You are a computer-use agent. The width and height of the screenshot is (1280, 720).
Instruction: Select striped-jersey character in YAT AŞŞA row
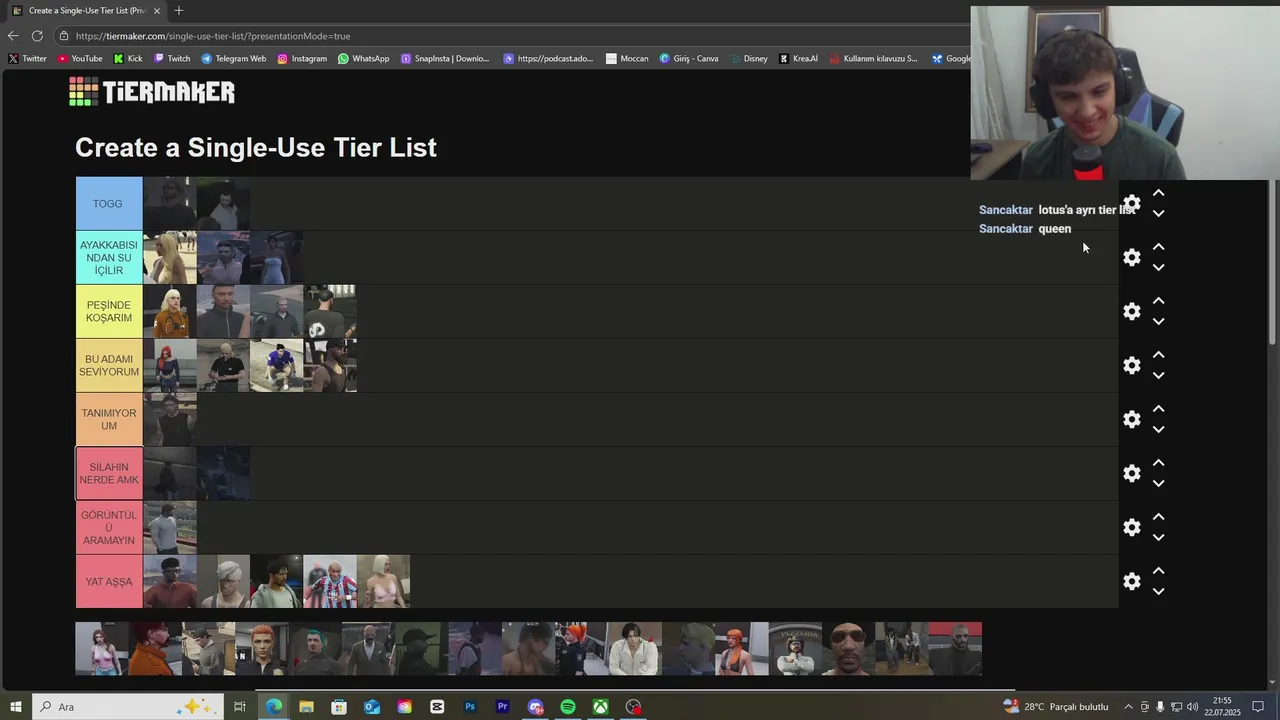(330, 582)
